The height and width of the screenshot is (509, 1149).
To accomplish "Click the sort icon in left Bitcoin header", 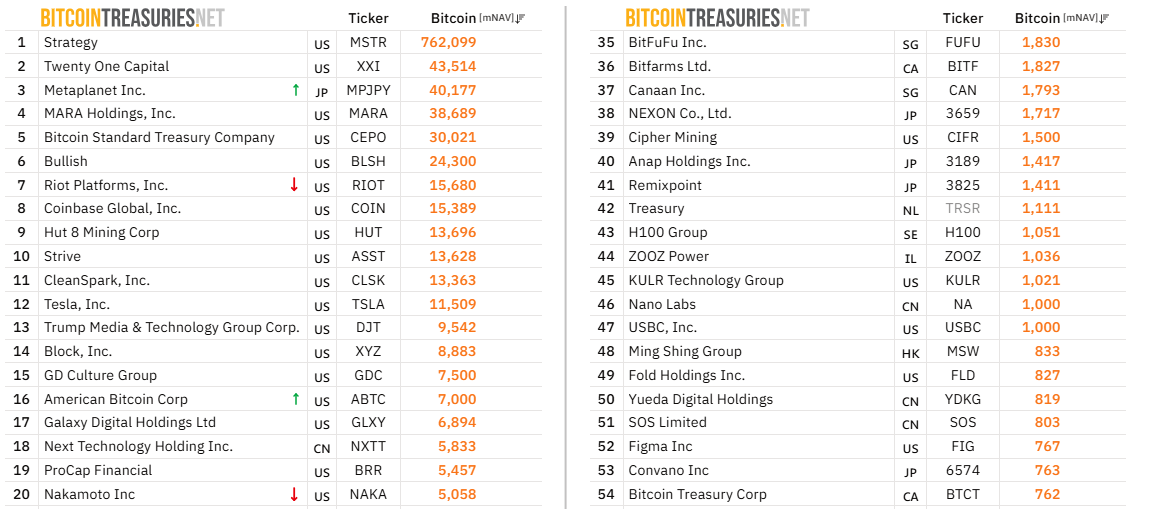I will click(521, 18).
